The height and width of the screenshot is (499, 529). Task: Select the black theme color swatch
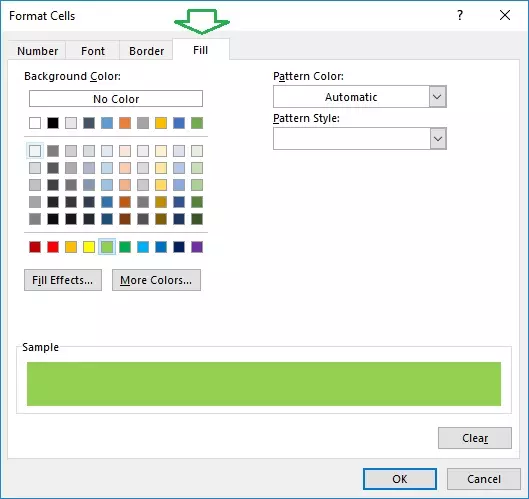point(53,123)
